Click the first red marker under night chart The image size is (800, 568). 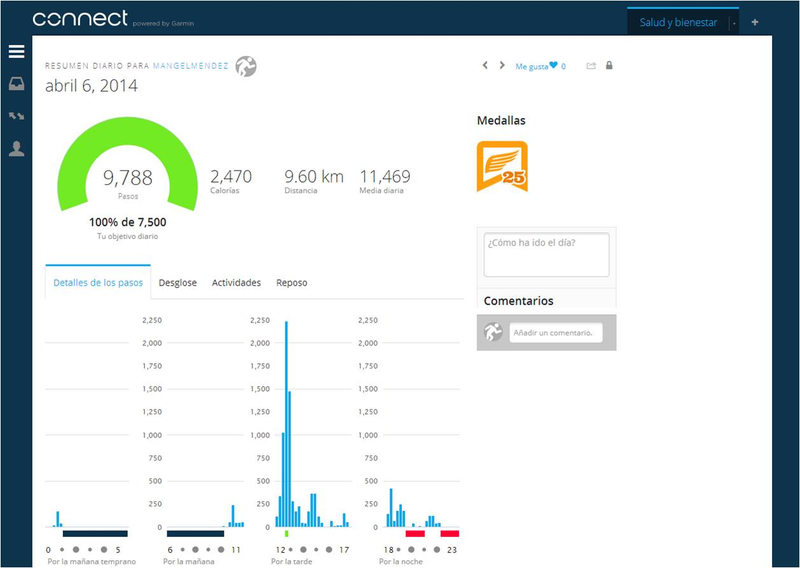[x=415, y=533]
